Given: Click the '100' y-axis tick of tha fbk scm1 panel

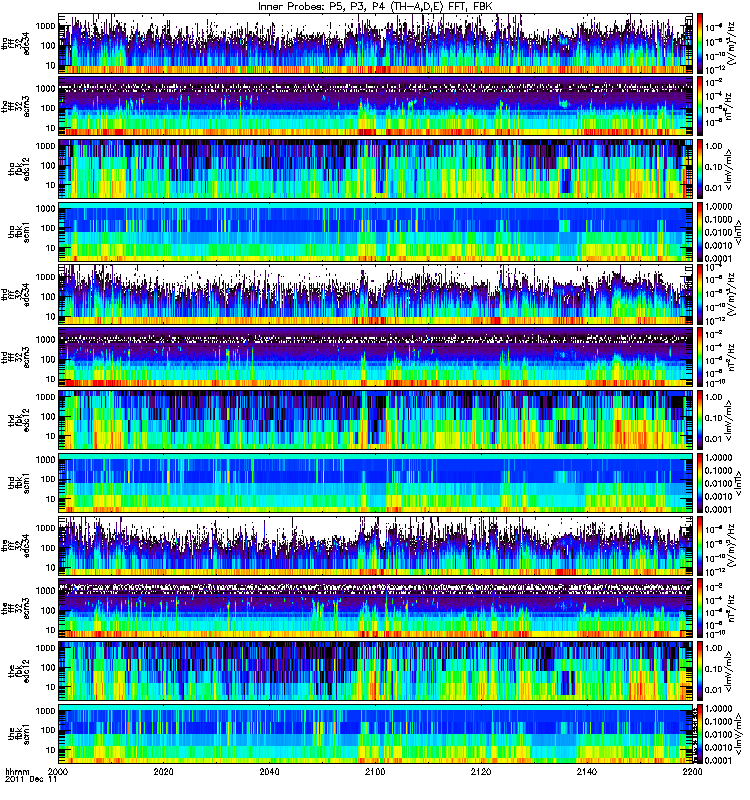Looking at the screenshot, I should click(x=48, y=228).
